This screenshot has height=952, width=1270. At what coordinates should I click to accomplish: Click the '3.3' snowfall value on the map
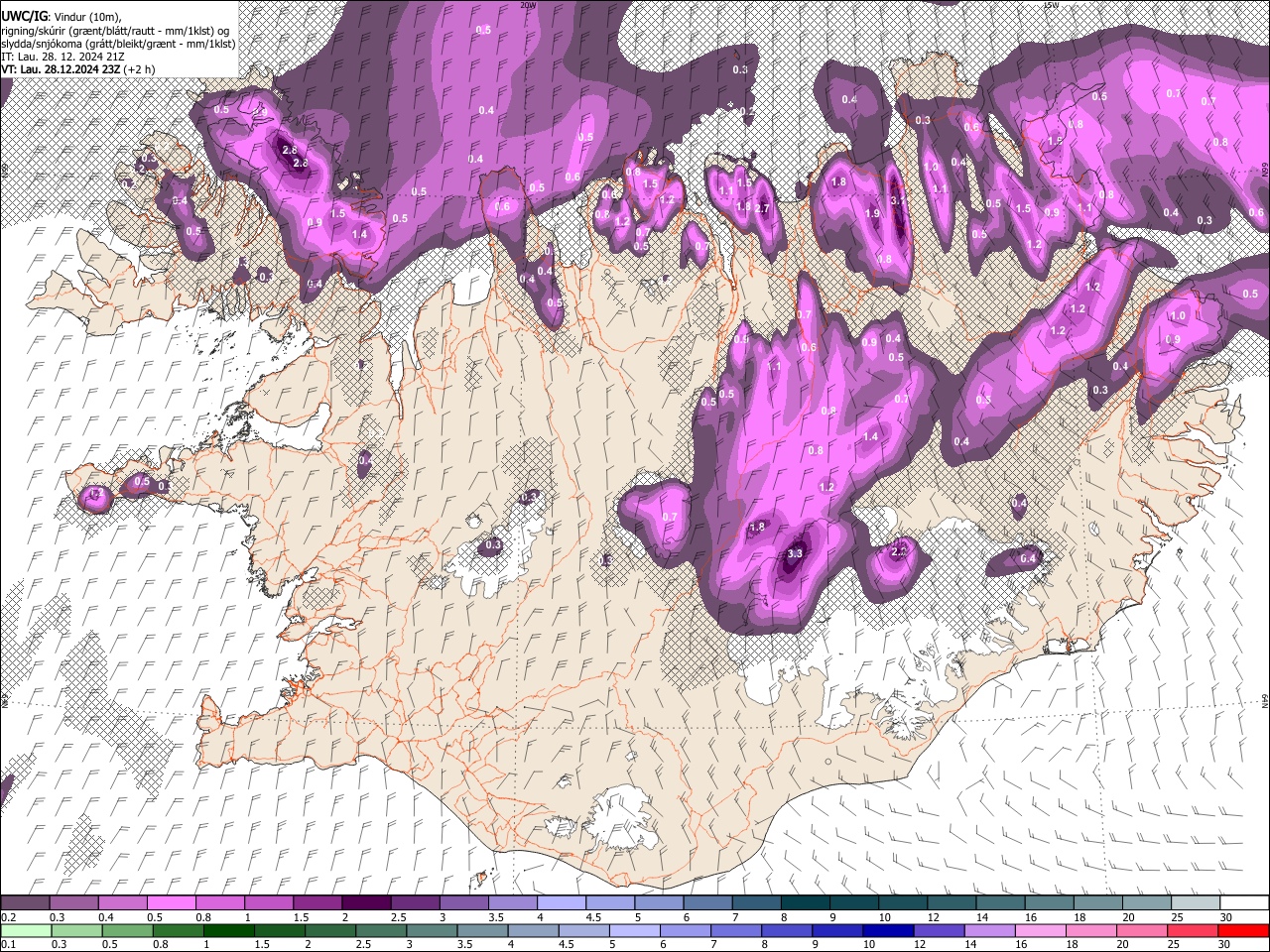click(x=794, y=553)
